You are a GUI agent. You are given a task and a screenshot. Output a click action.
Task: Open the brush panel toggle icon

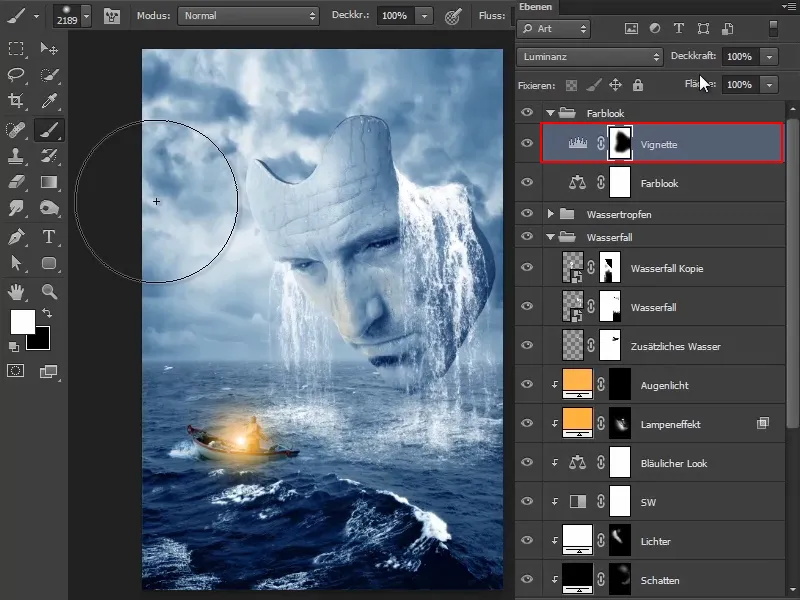tap(112, 16)
